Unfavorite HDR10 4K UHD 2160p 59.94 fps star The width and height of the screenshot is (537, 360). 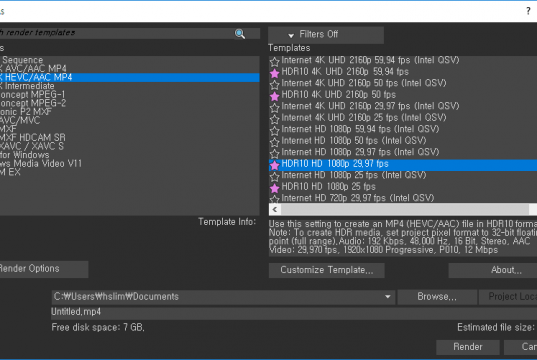pyautogui.click(x=274, y=73)
